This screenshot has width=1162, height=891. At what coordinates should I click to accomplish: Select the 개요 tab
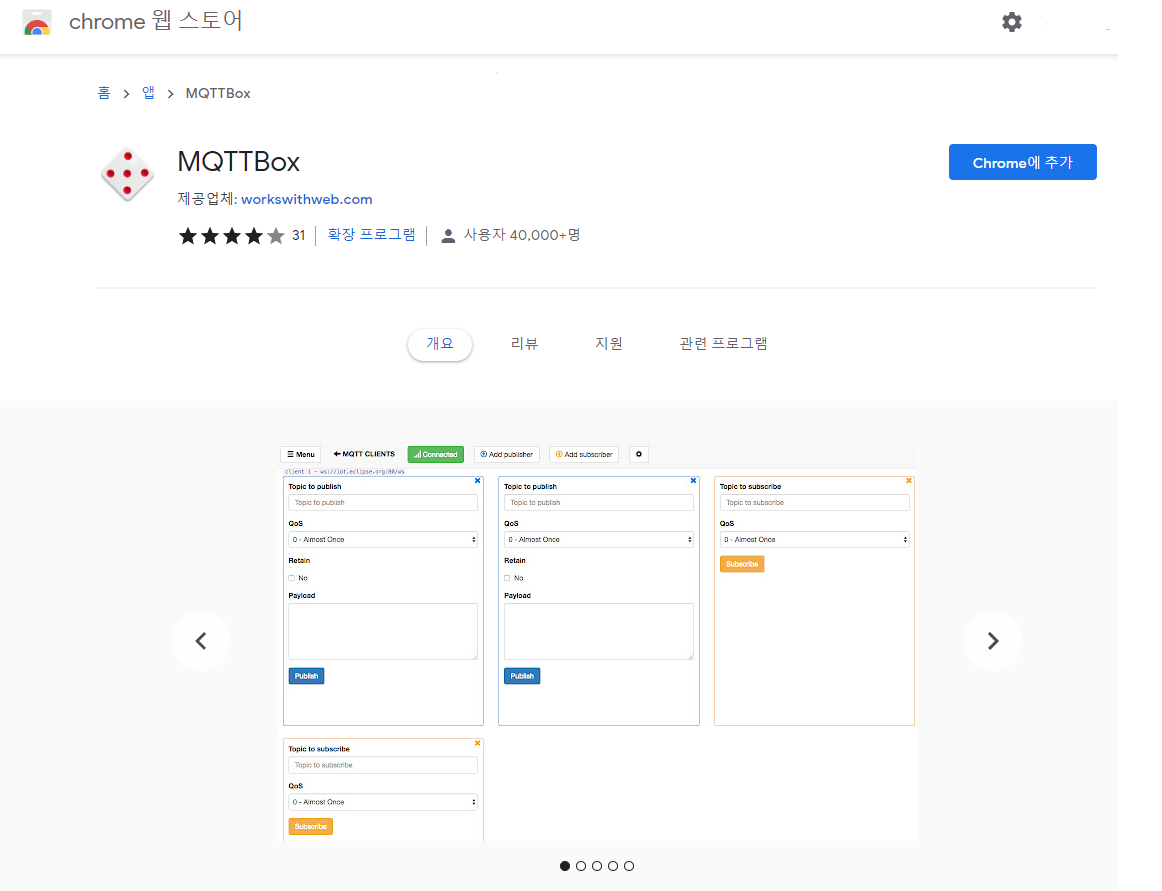click(440, 344)
